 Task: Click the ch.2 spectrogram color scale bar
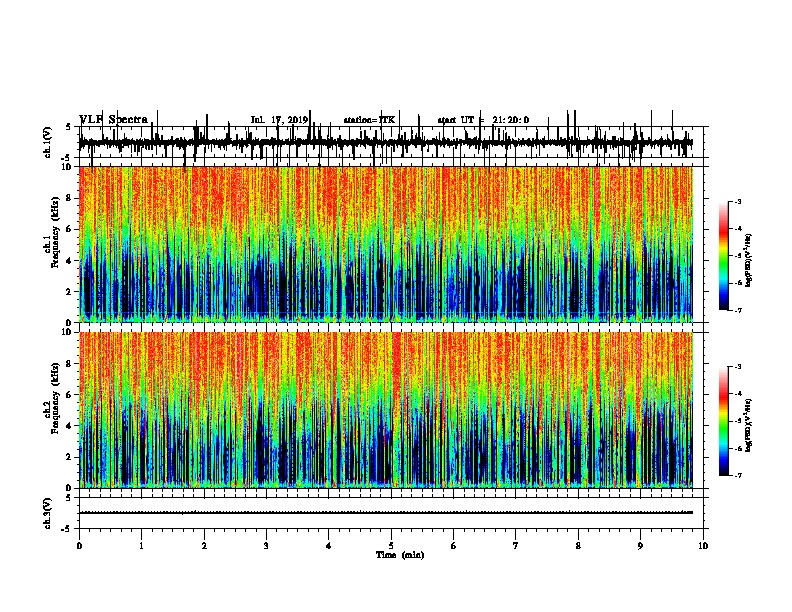pyautogui.click(x=724, y=421)
